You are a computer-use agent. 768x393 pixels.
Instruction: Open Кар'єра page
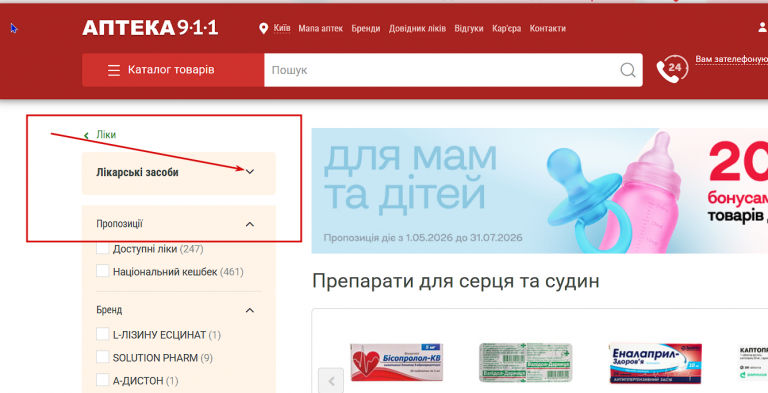point(506,28)
